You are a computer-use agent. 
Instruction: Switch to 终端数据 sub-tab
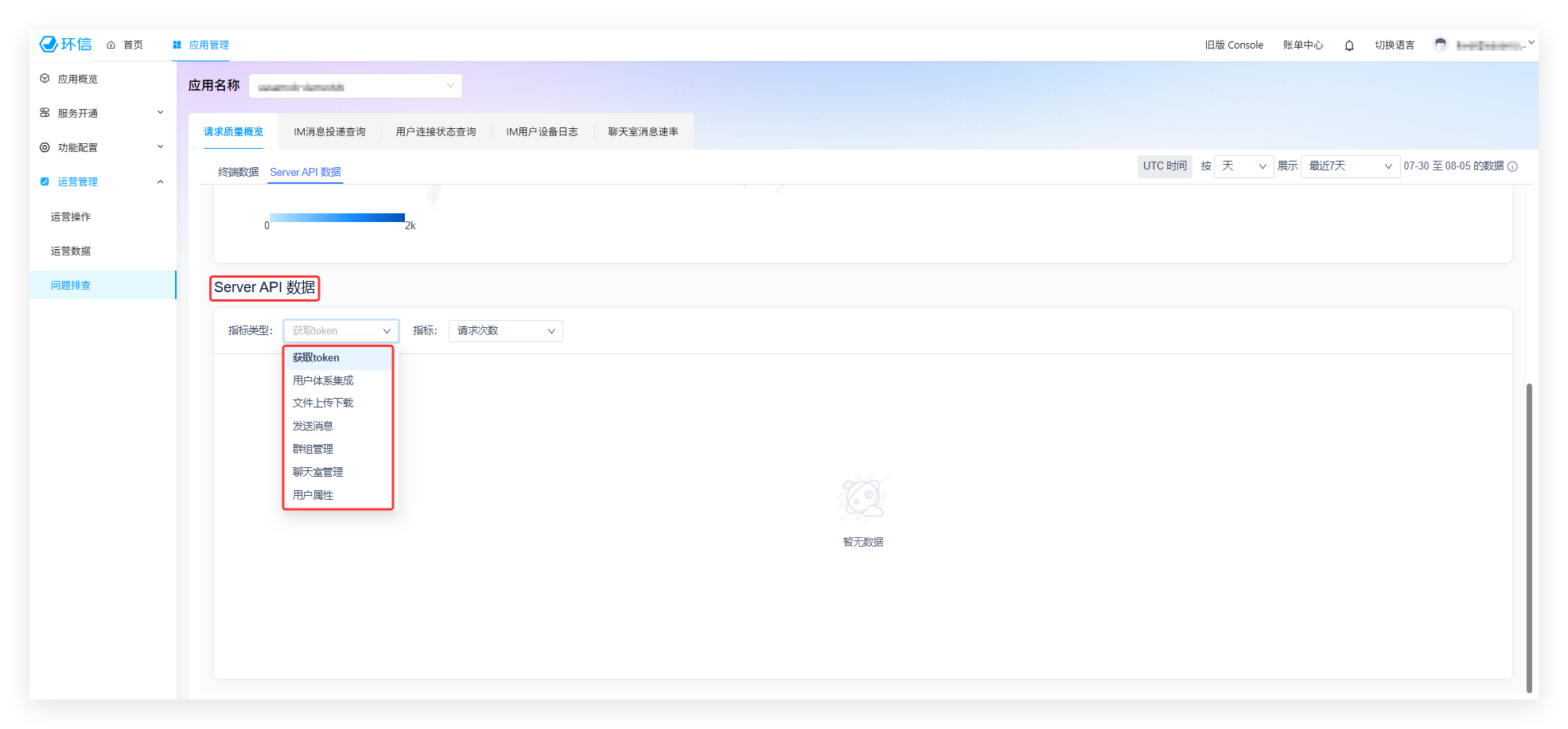[238, 172]
